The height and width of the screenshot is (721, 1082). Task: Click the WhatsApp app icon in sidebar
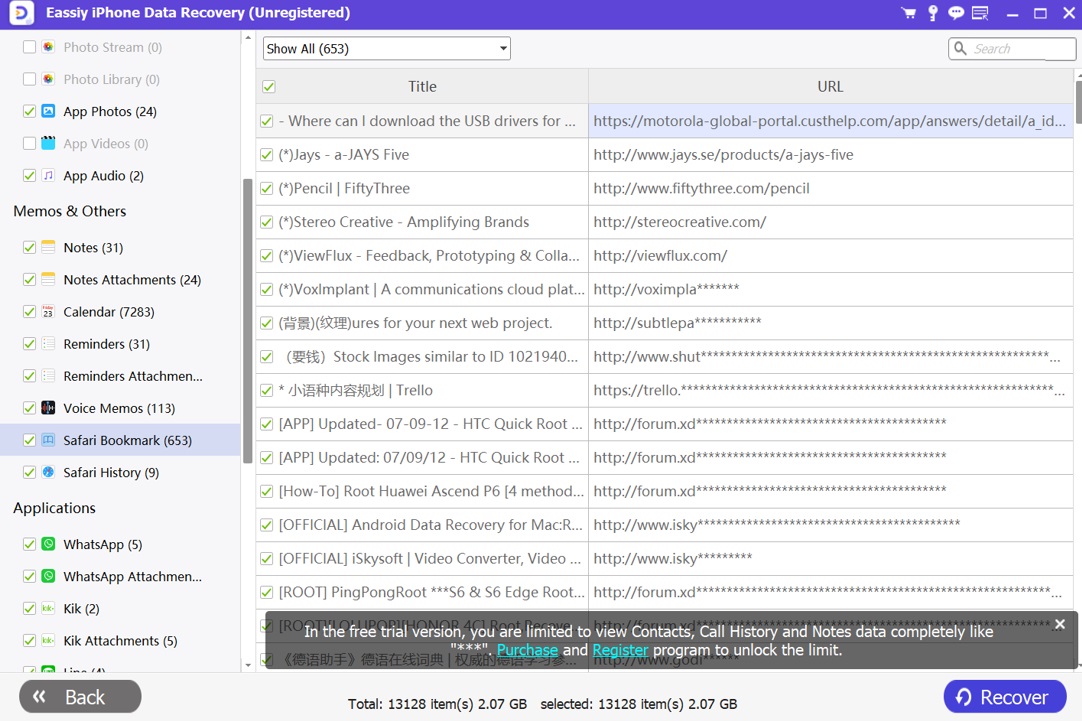[48, 544]
